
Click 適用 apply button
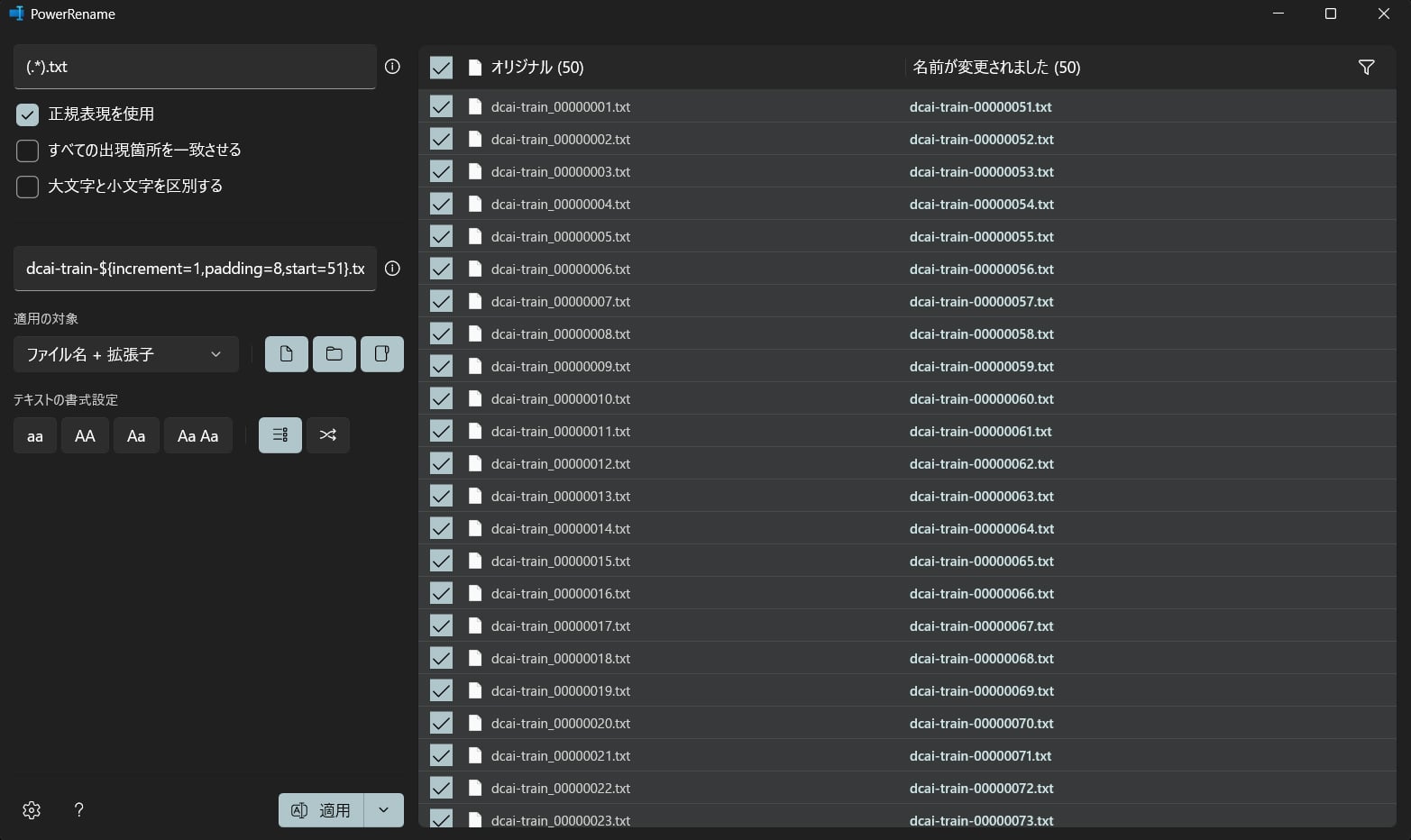(x=321, y=810)
